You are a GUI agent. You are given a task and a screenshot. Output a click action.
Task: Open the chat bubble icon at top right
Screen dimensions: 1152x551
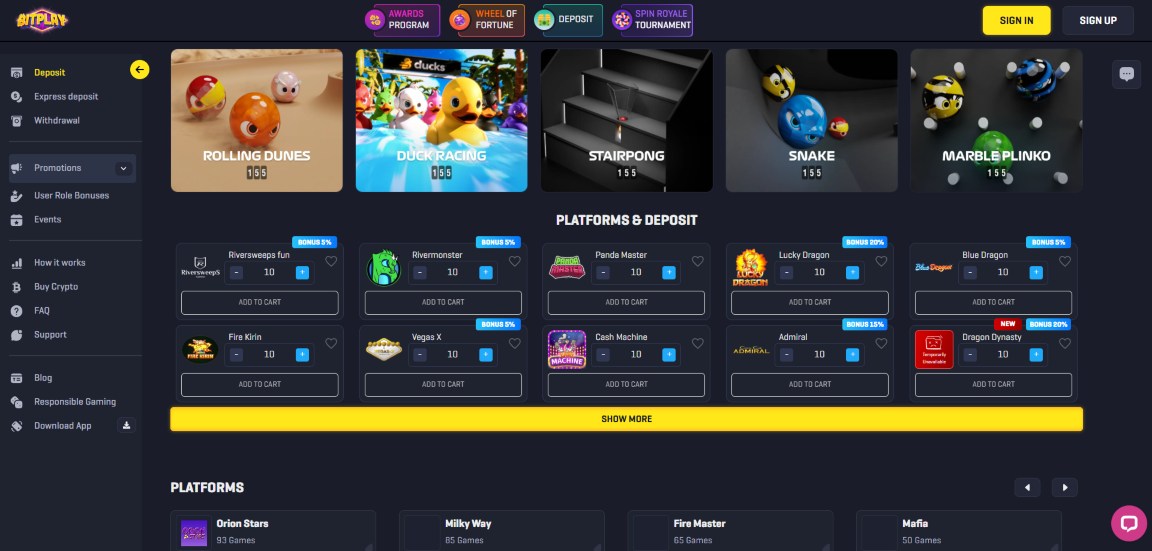coord(1126,74)
